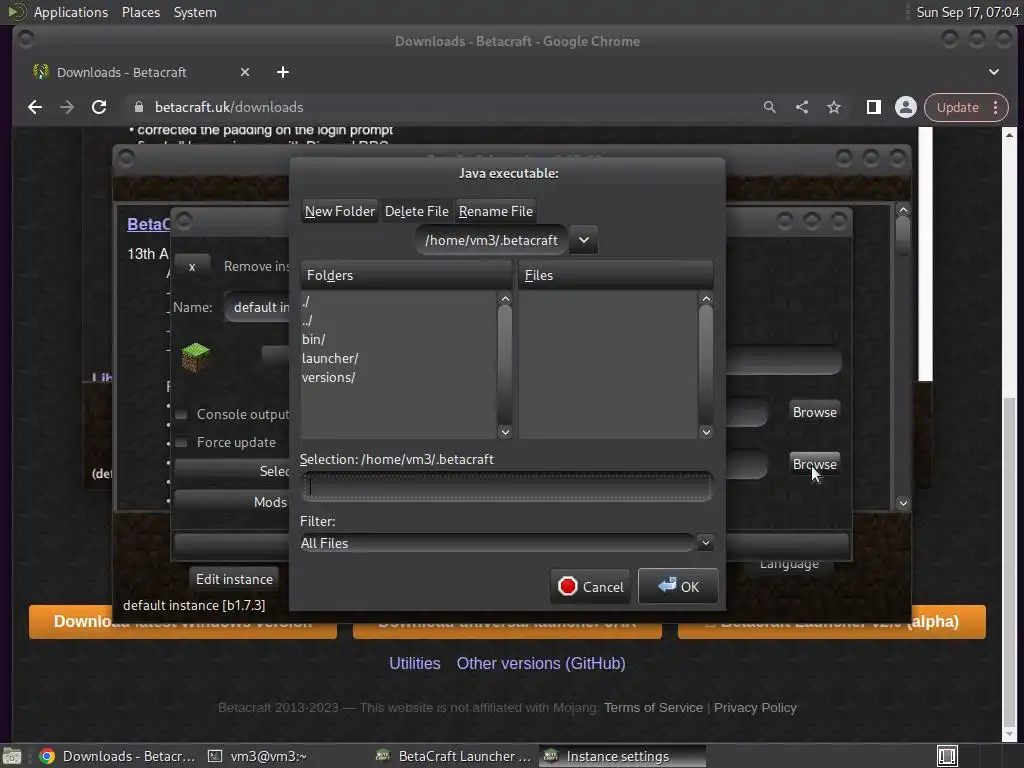Open the Utilities link
The image size is (1024, 768).
tap(415, 664)
